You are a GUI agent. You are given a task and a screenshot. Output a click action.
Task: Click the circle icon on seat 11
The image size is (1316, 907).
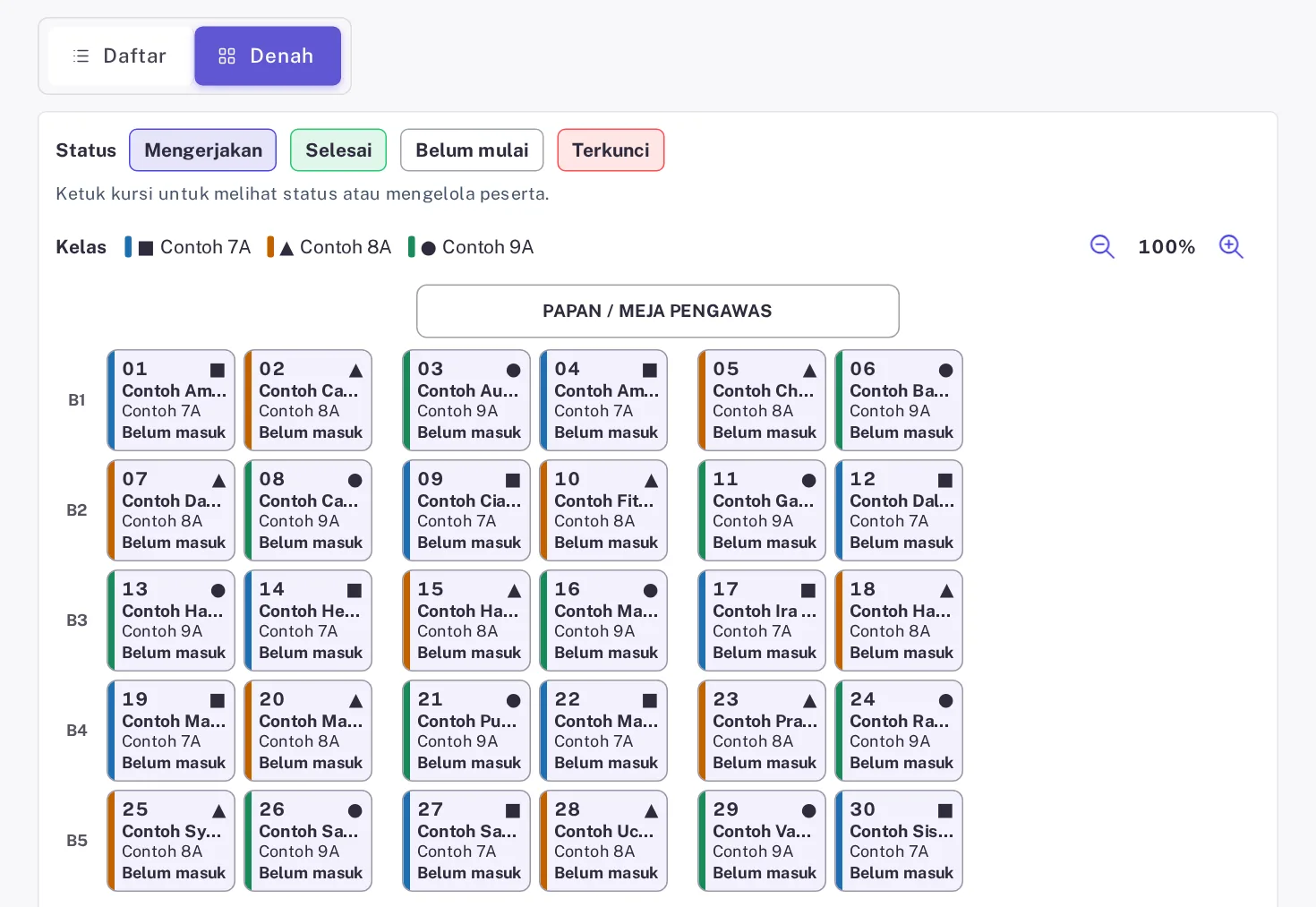tap(808, 481)
